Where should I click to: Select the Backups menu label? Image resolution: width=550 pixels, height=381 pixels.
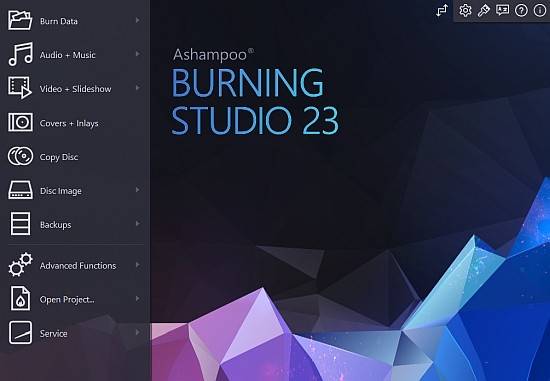pos(55,225)
